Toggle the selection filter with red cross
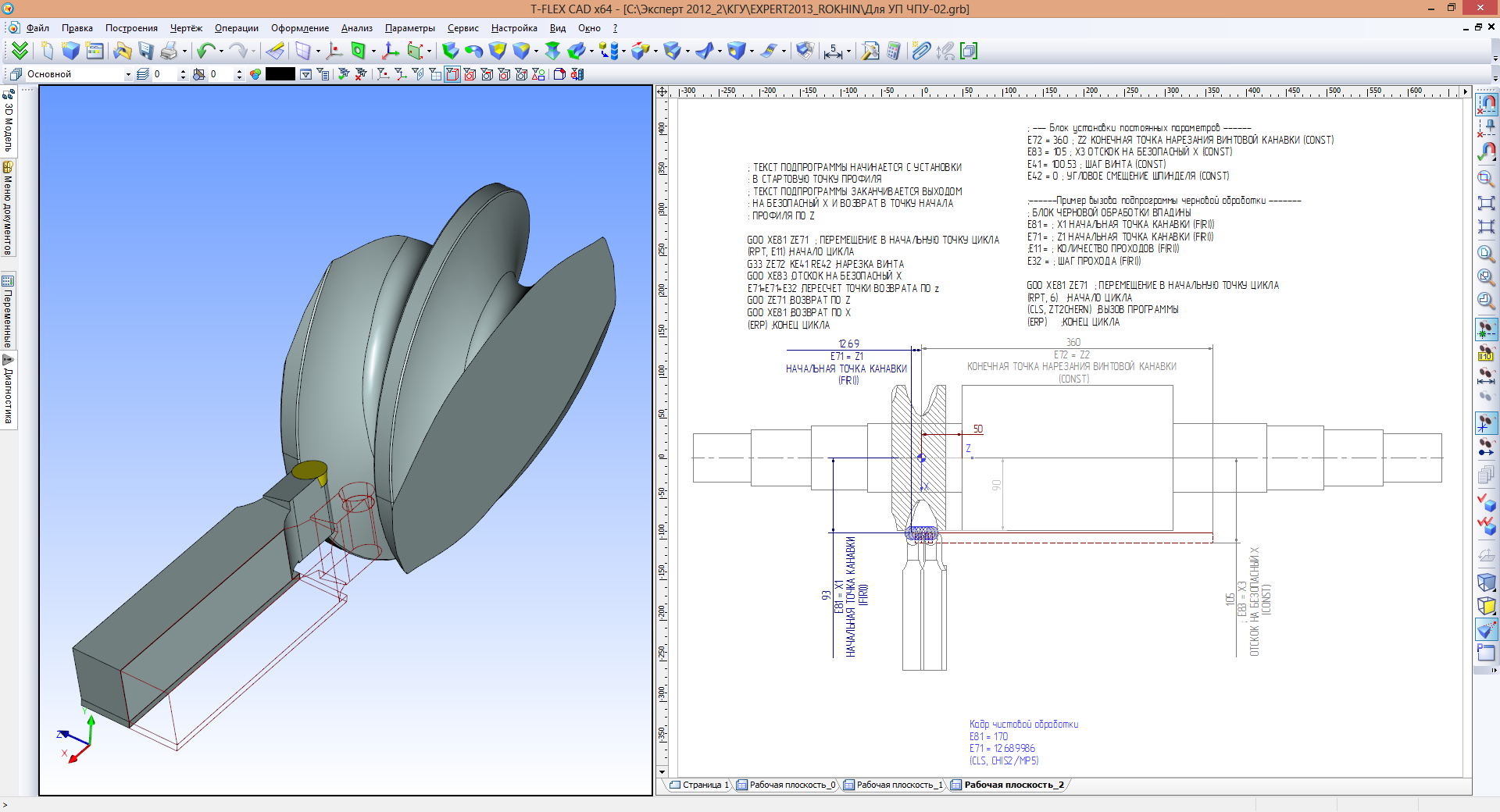 359,76
